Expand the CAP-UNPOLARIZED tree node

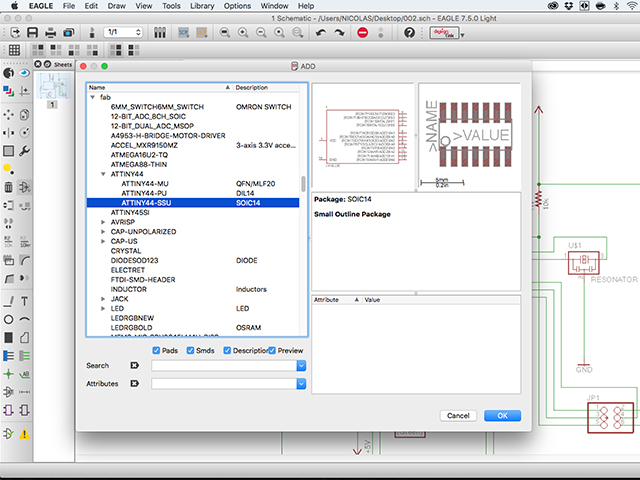(103, 231)
